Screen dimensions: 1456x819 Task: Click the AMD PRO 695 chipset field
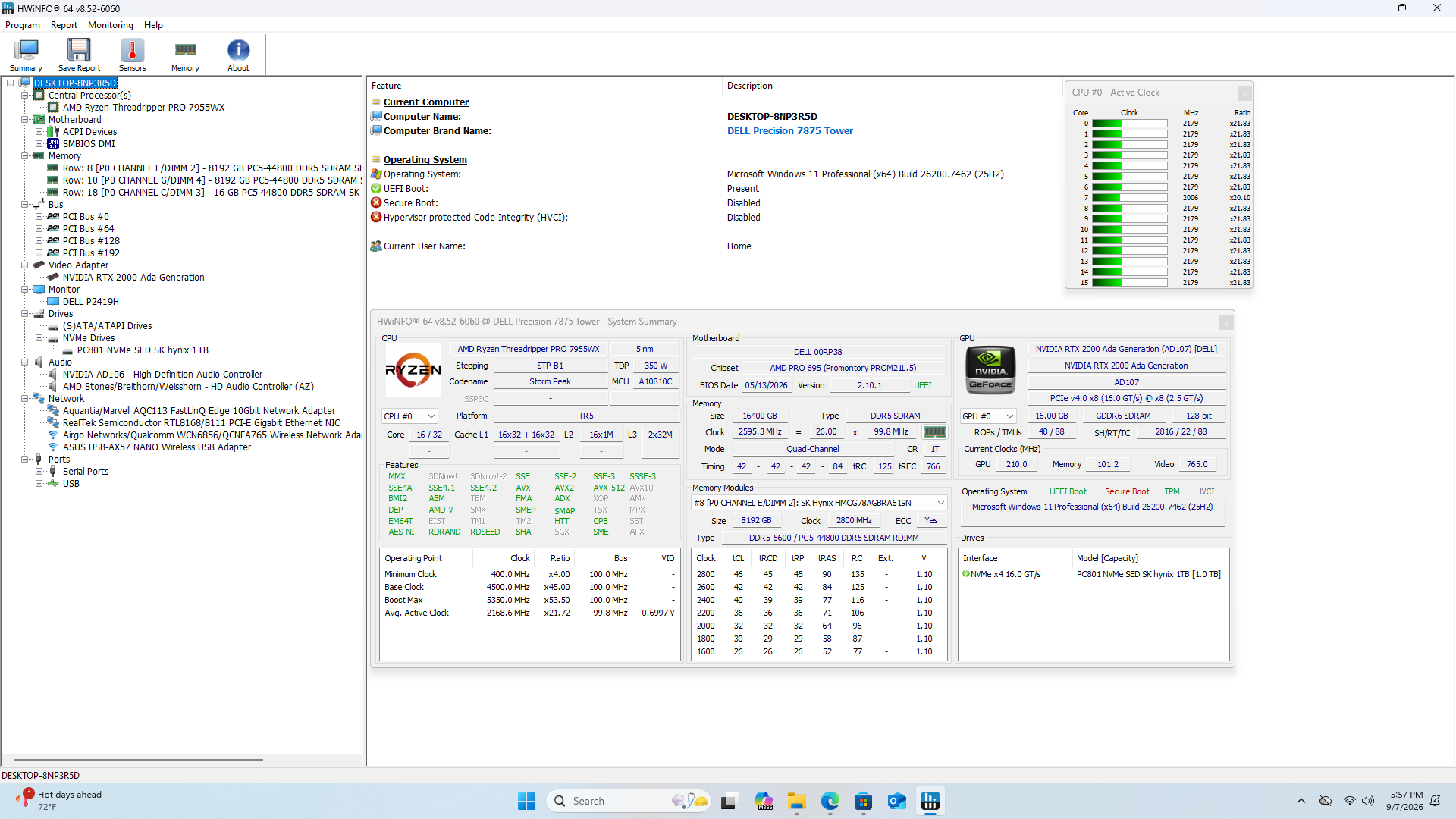click(x=843, y=369)
